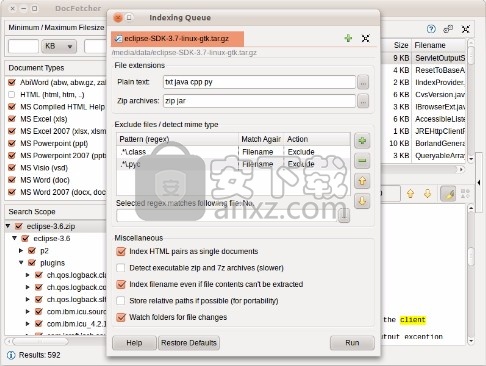Image resolution: width=486 pixels, height=366 pixels.
Task: Select the QueryableArray result row
Action: 423,156
